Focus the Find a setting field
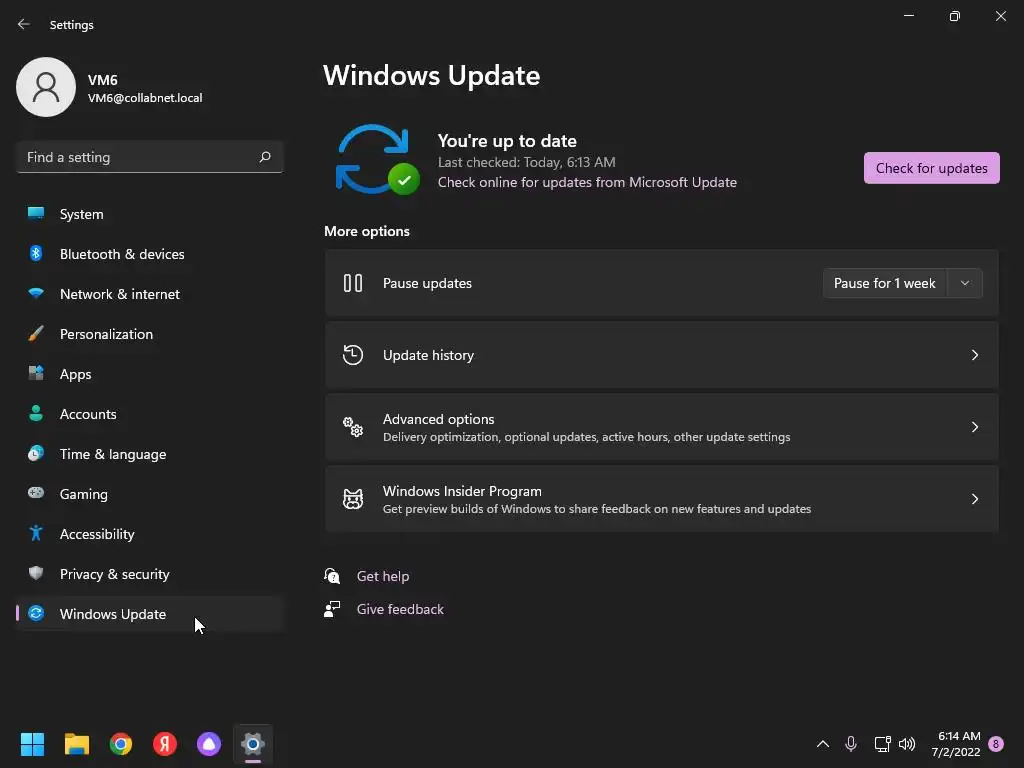This screenshot has height=768, width=1024. [x=150, y=157]
